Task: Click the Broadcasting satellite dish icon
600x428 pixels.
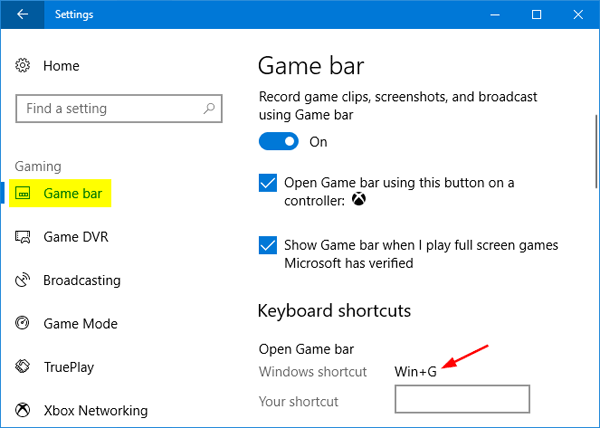Action: pyautogui.click(x=23, y=280)
